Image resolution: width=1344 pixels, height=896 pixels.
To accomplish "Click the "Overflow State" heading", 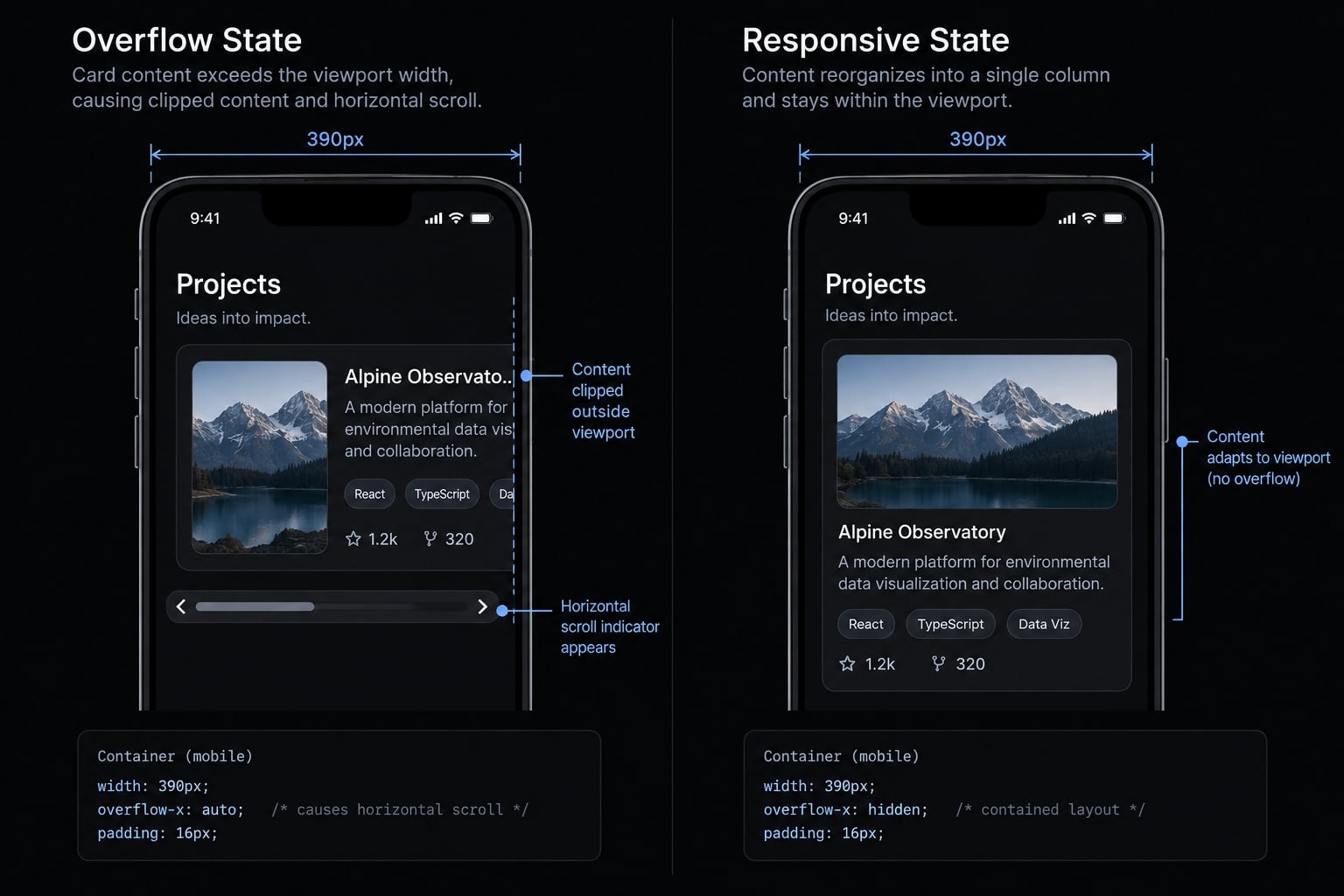I will pos(186,40).
